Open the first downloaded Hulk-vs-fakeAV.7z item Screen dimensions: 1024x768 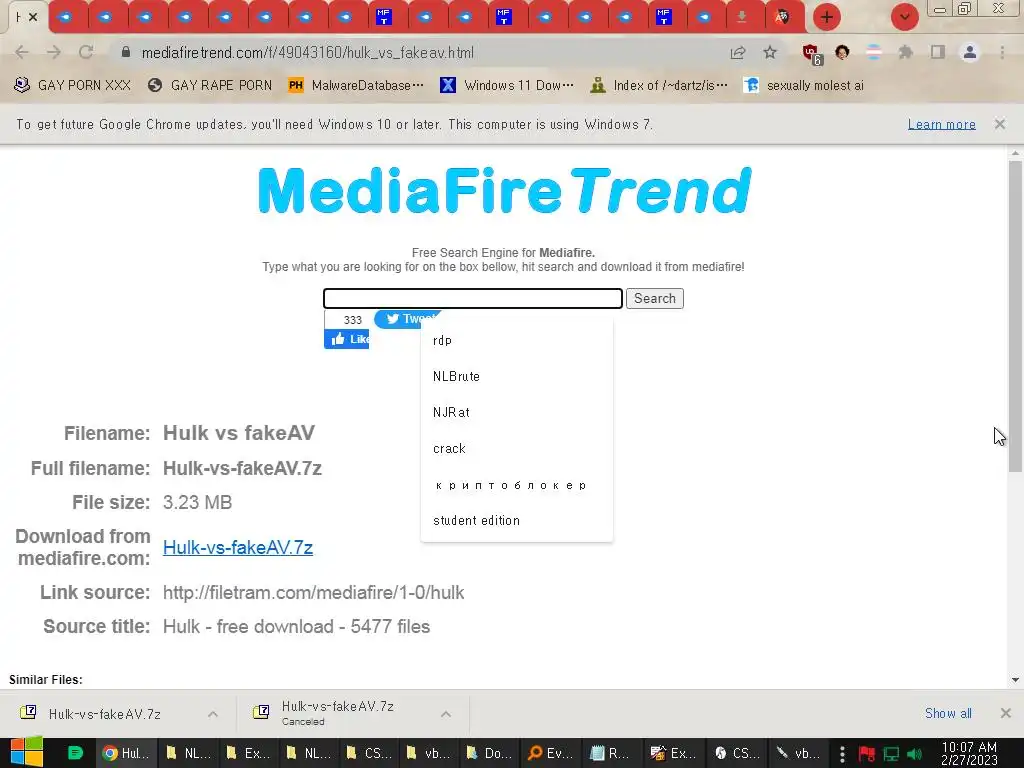click(x=104, y=714)
